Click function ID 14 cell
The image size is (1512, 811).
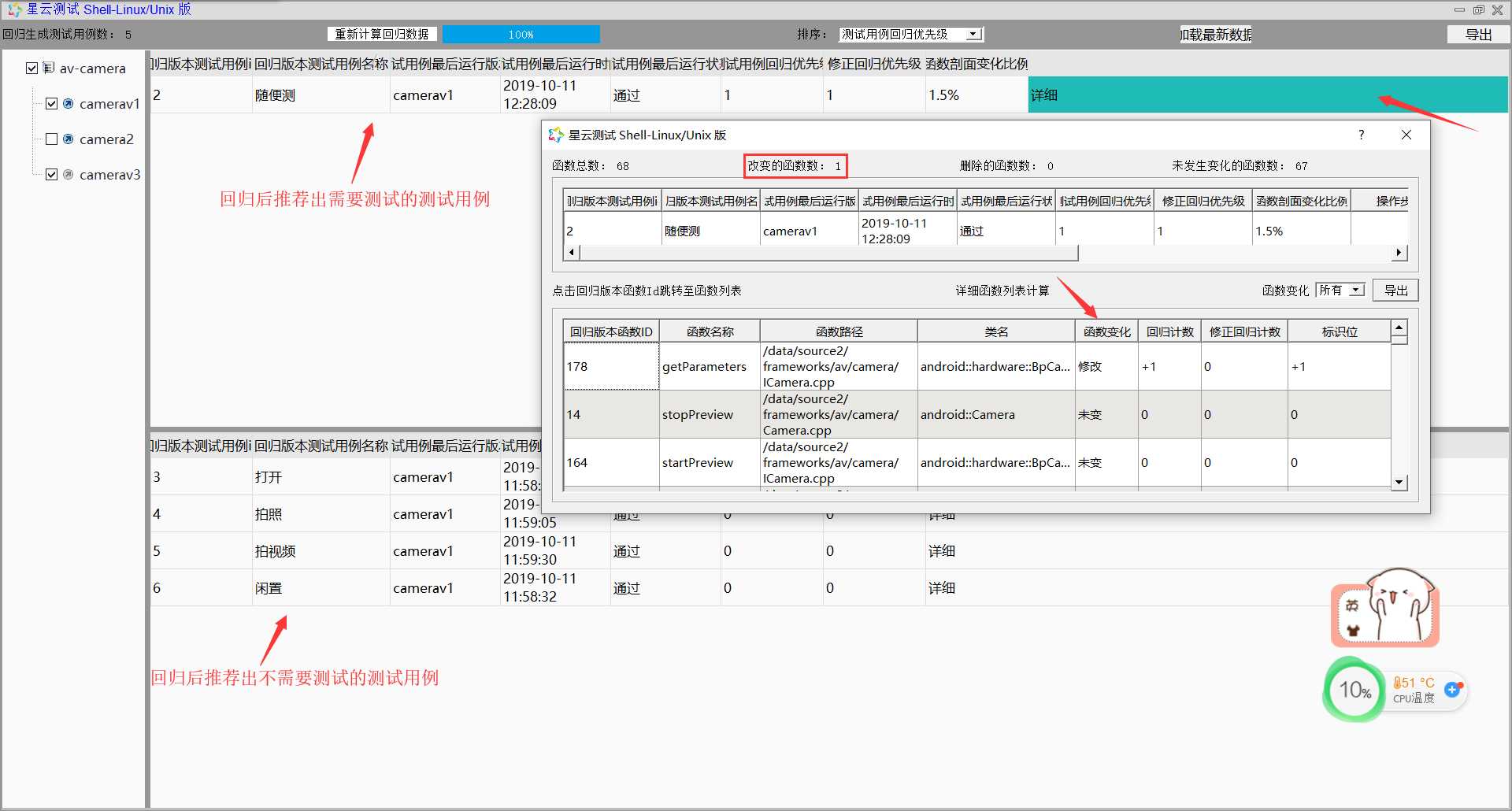tap(611, 414)
